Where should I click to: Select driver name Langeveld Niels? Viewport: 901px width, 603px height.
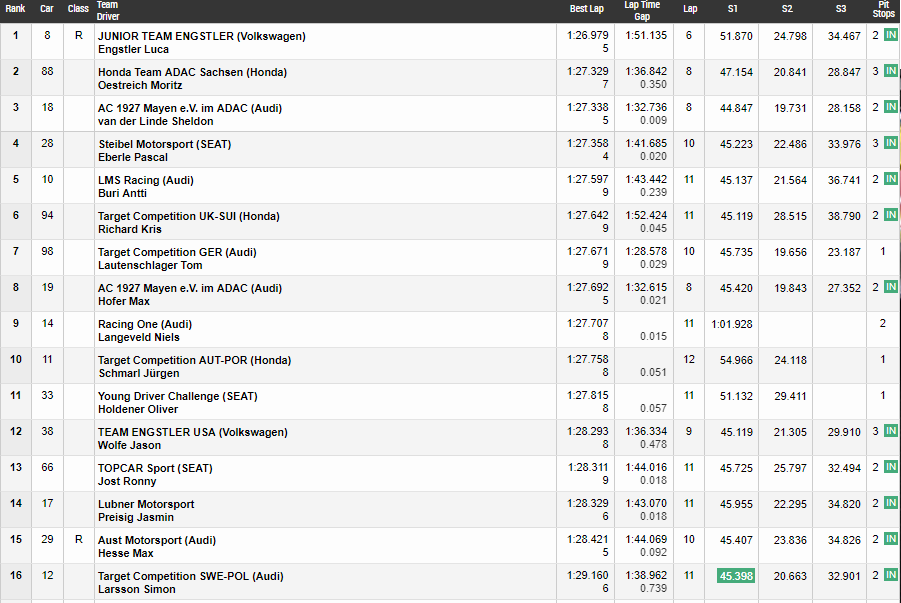(139, 337)
